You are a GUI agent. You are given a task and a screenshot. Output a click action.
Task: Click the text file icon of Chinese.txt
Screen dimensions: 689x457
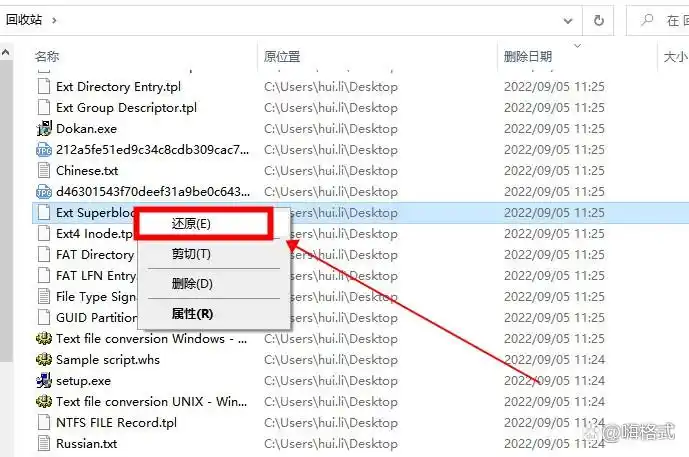tap(44, 171)
